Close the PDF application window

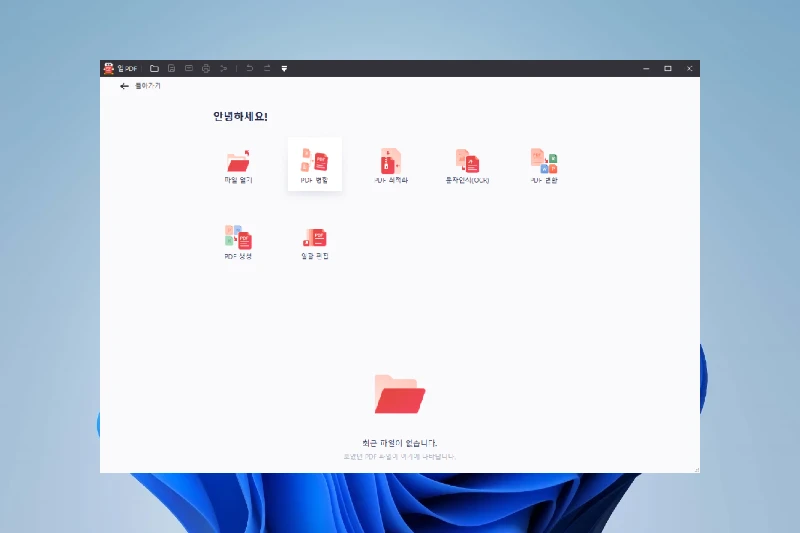pos(689,68)
